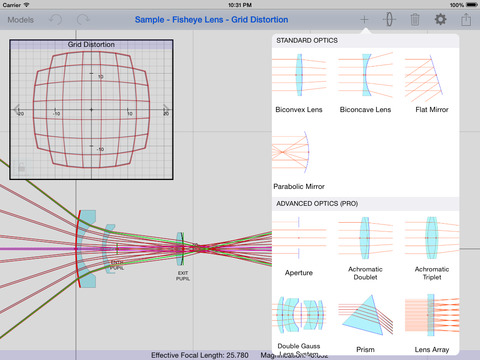Select the Achromatic Doublet
This screenshot has width=480, height=360.
pyautogui.click(x=365, y=248)
